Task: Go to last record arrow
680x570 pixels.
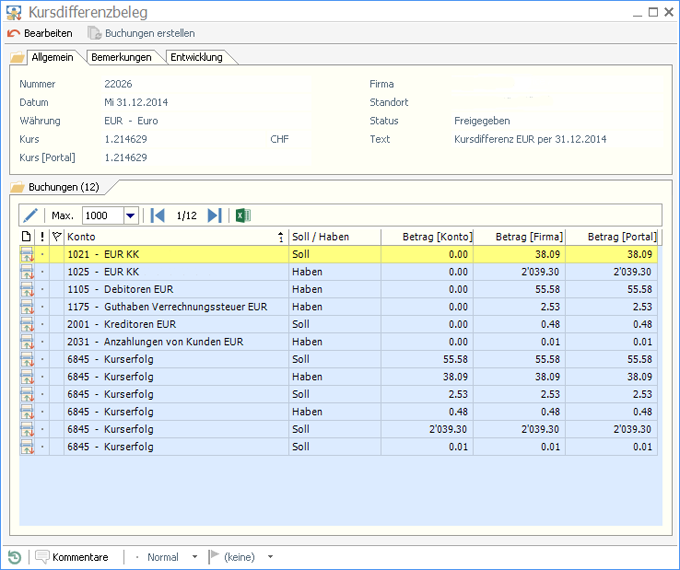Action: pos(215,215)
